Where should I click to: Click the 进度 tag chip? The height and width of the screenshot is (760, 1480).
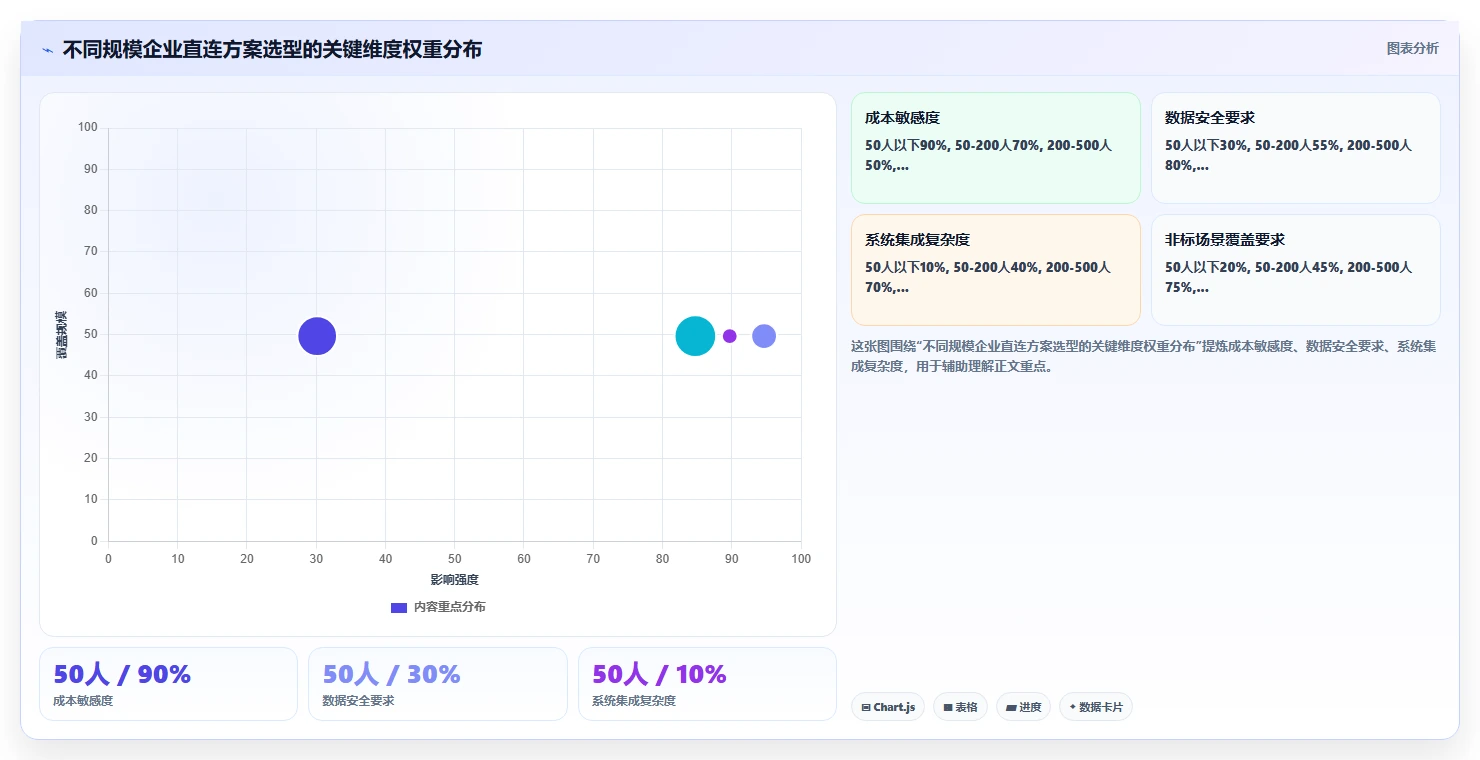tap(1023, 707)
